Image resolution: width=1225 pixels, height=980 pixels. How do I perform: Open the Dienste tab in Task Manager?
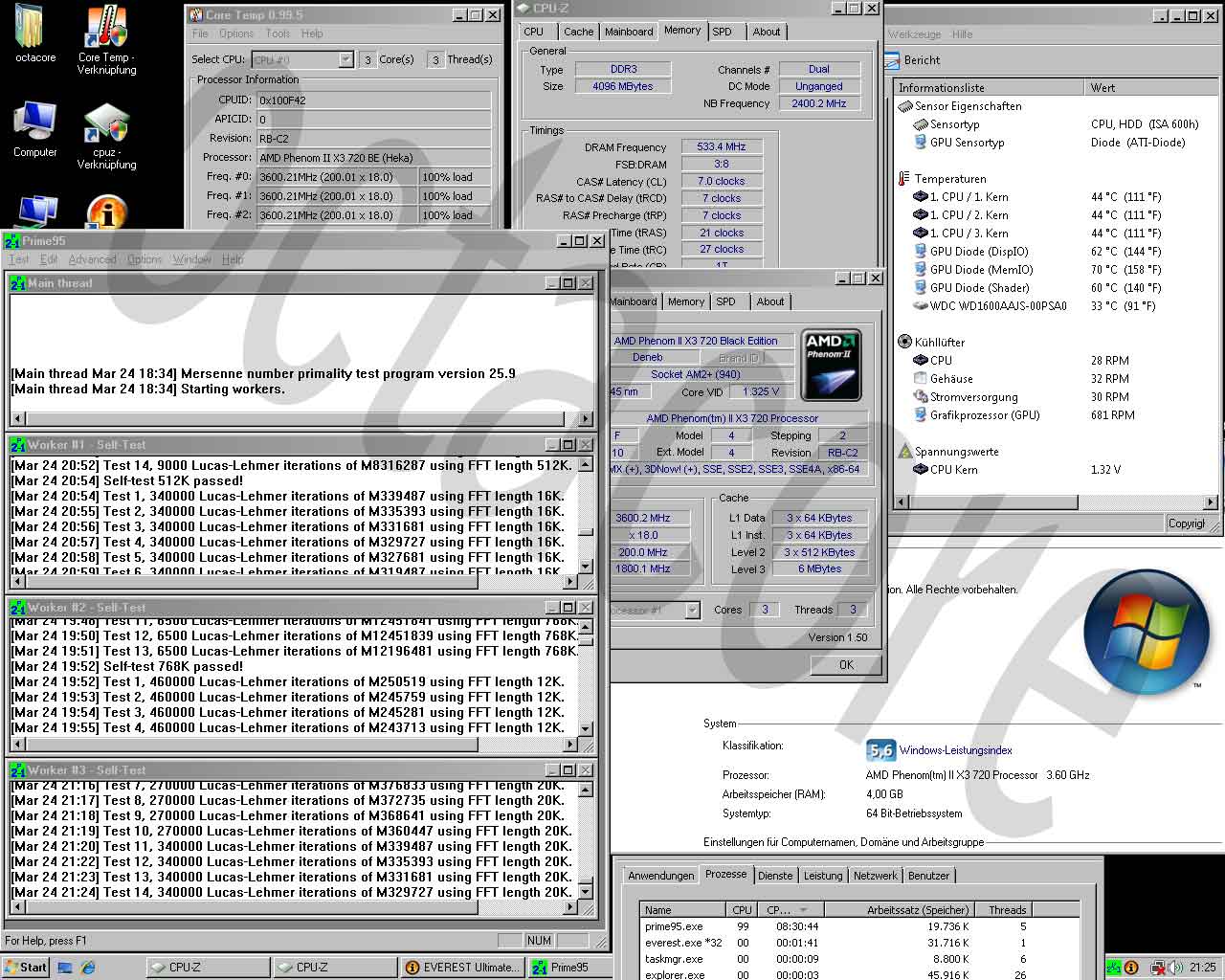tap(775, 876)
